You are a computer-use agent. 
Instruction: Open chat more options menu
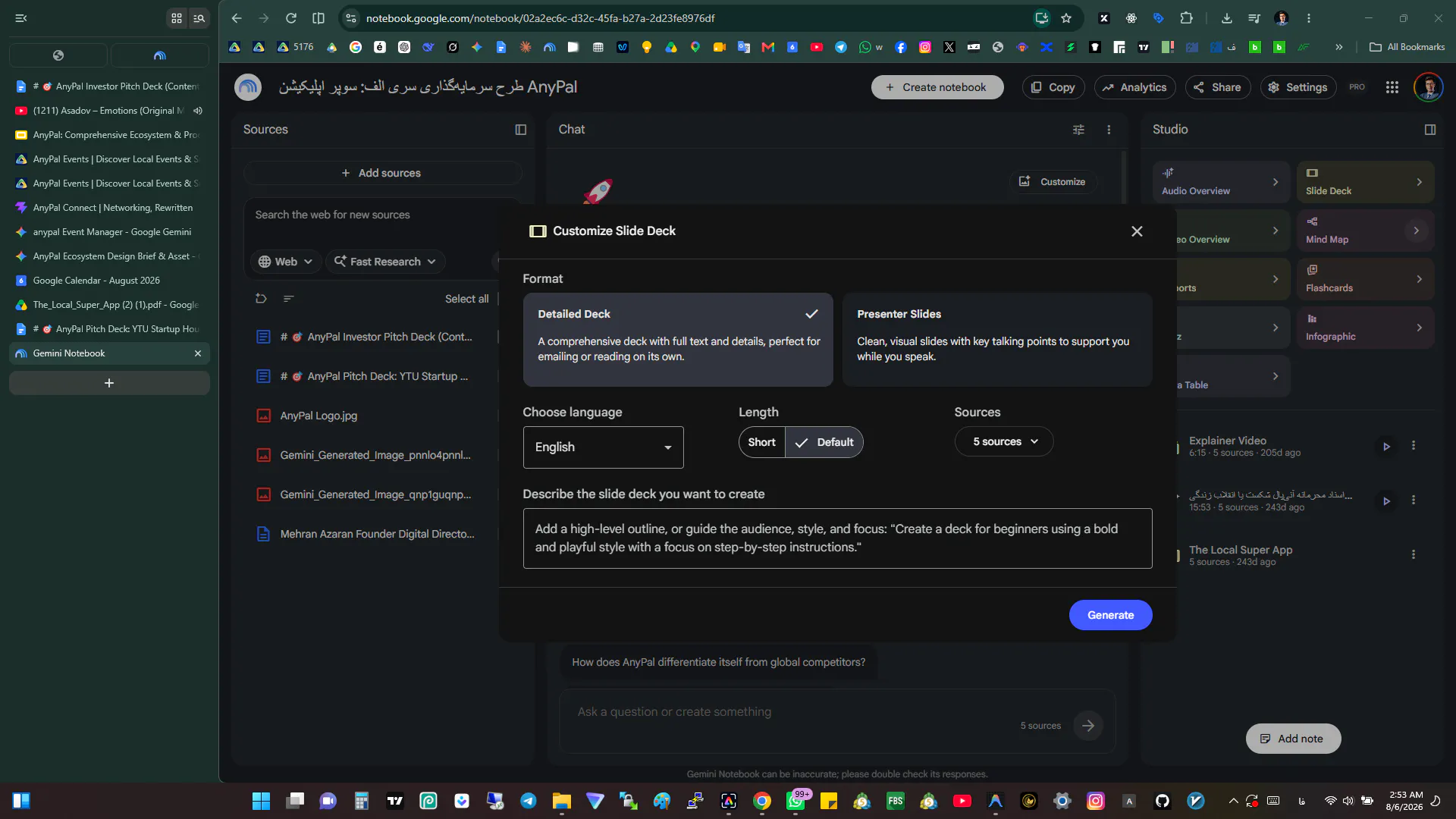[x=1109, y=130]
